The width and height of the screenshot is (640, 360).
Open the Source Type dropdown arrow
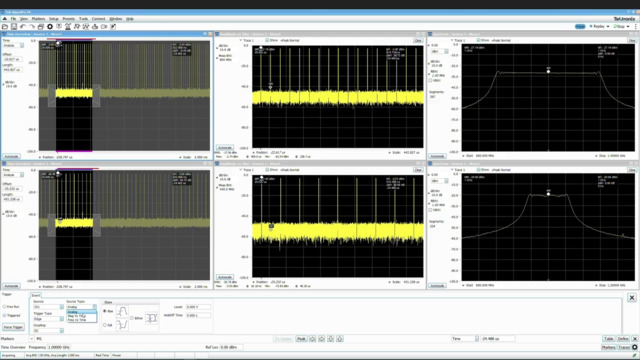95,307
